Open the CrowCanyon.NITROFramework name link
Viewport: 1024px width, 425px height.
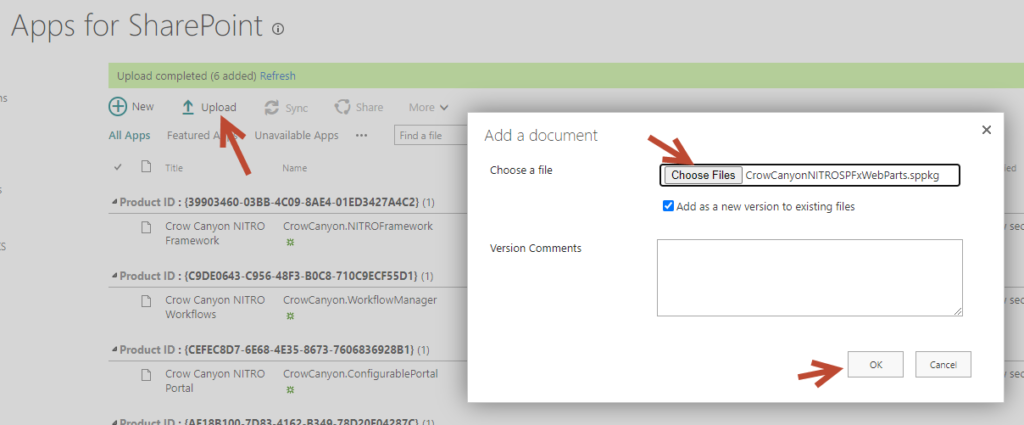pos(358,227)
